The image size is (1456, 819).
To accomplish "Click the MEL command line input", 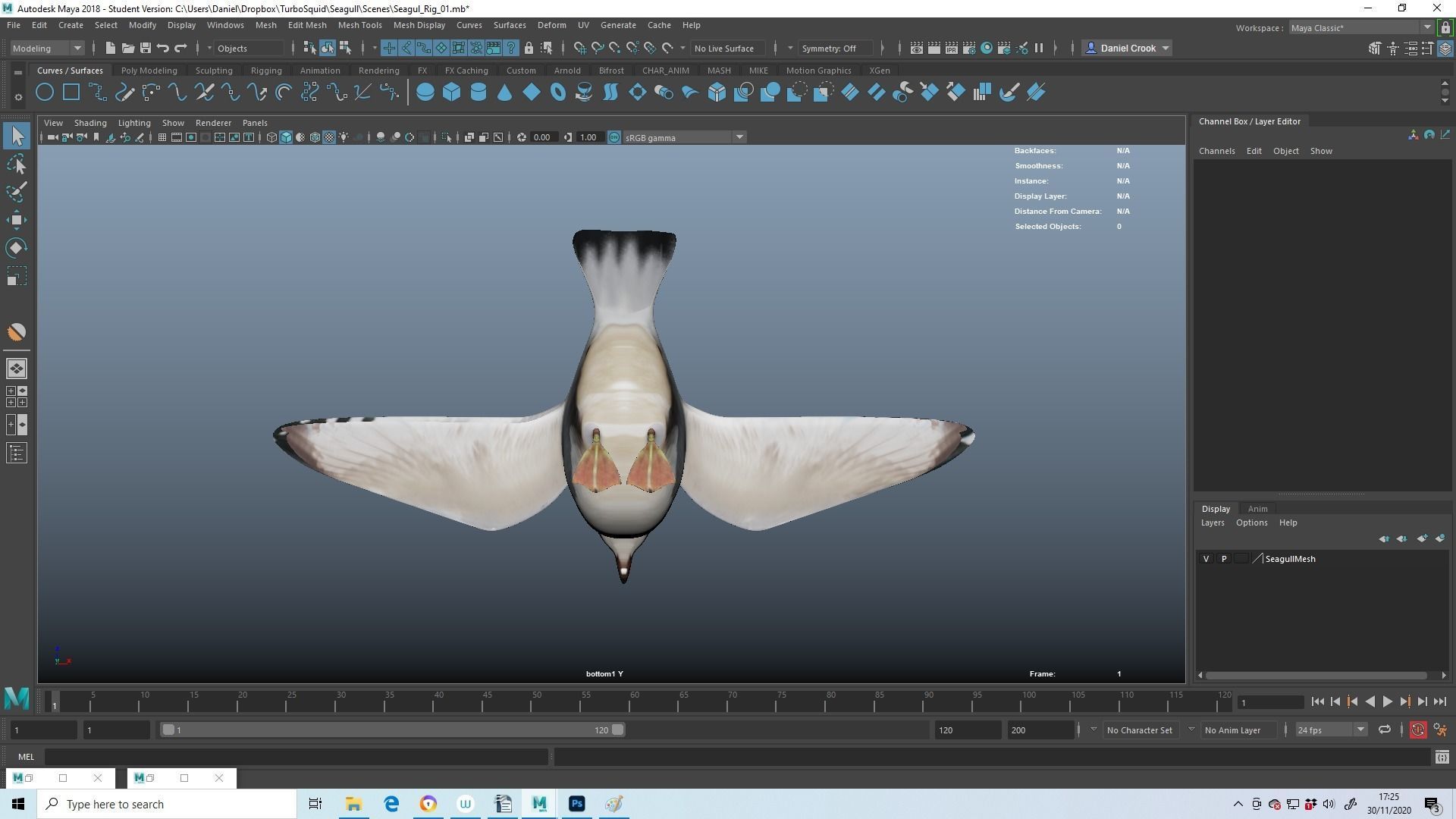I will coord(297,757).
